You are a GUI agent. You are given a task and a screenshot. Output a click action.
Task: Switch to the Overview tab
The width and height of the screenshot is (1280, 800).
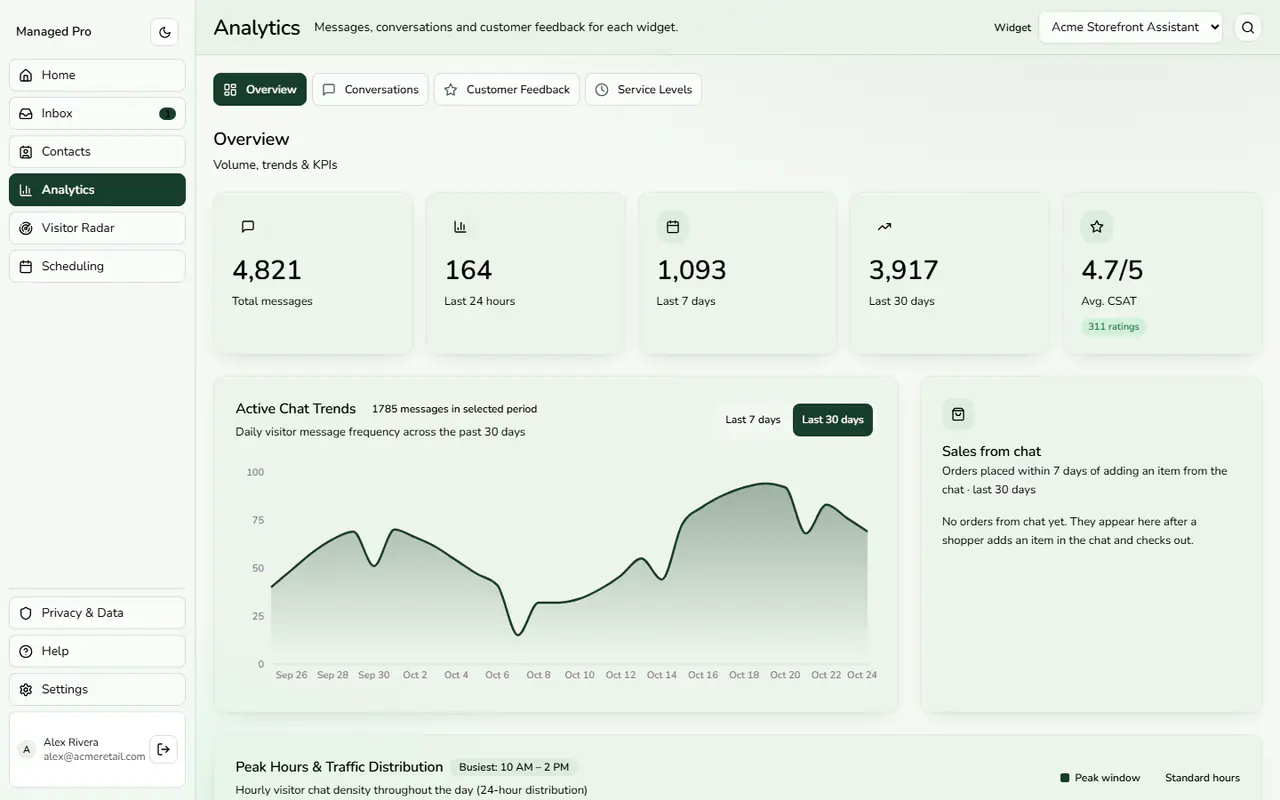(x=260, y=89)
